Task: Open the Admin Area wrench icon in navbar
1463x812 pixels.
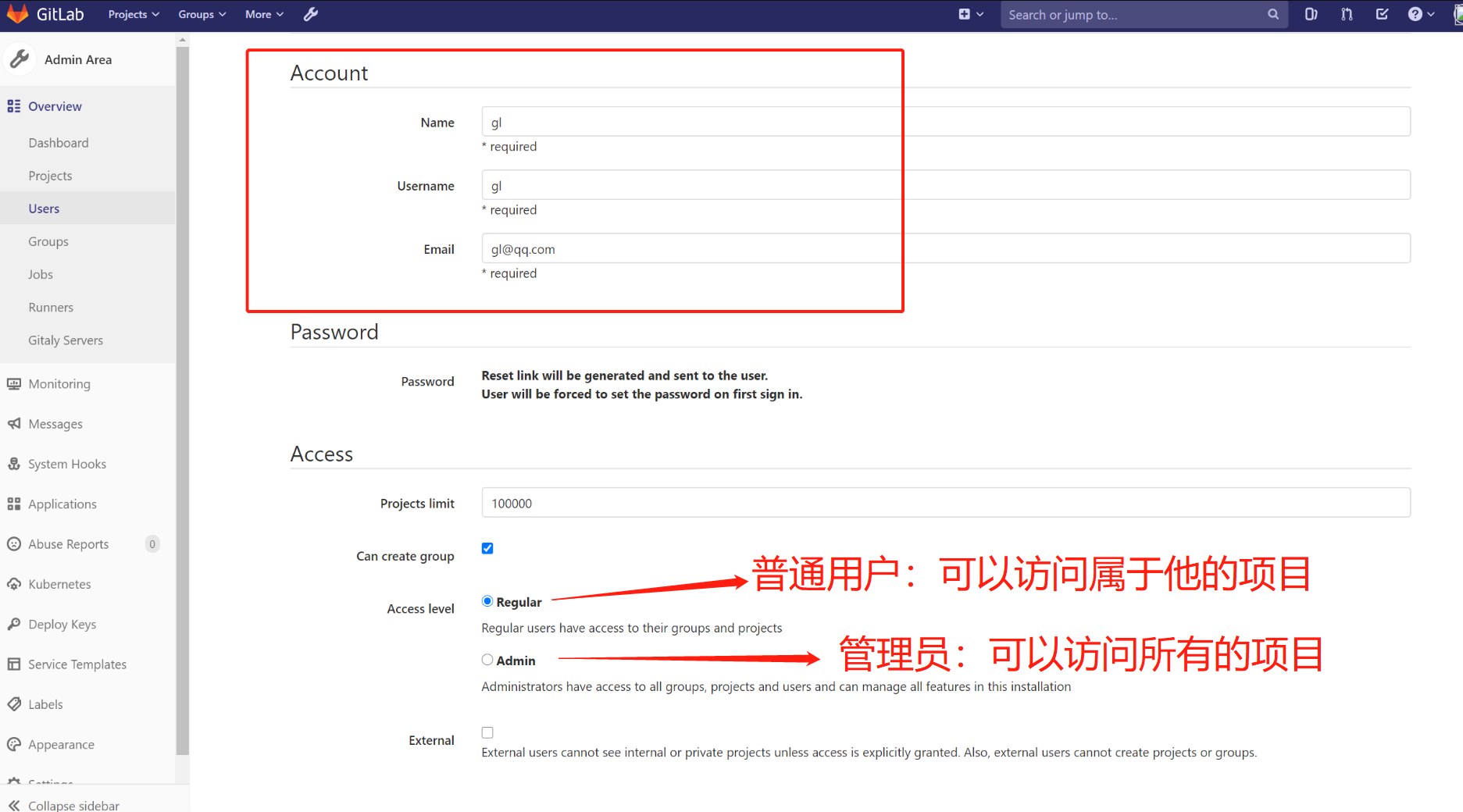Action: coord(311,14)
